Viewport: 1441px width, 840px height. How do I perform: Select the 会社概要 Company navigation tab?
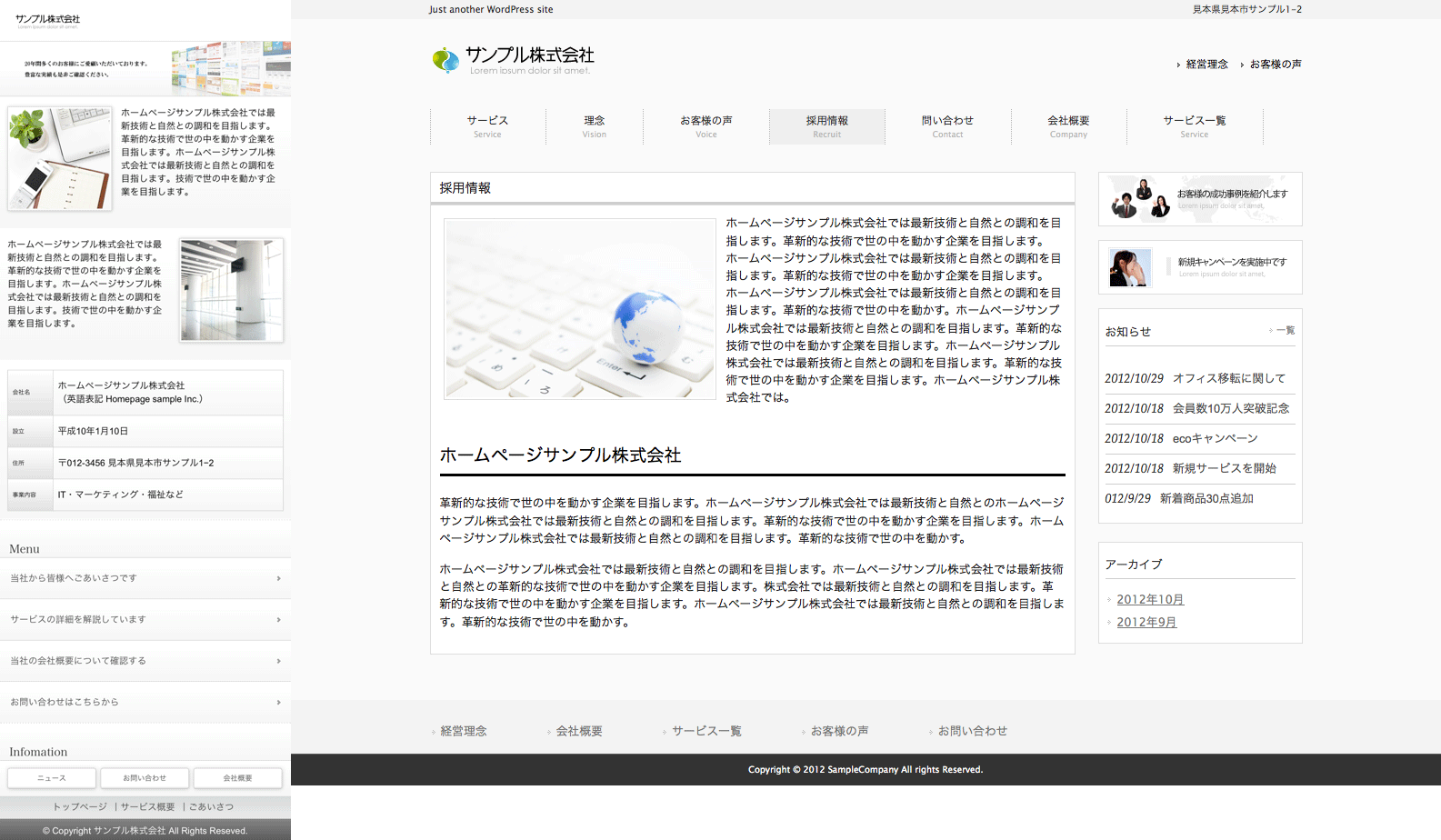click(x=1068, y=126)
